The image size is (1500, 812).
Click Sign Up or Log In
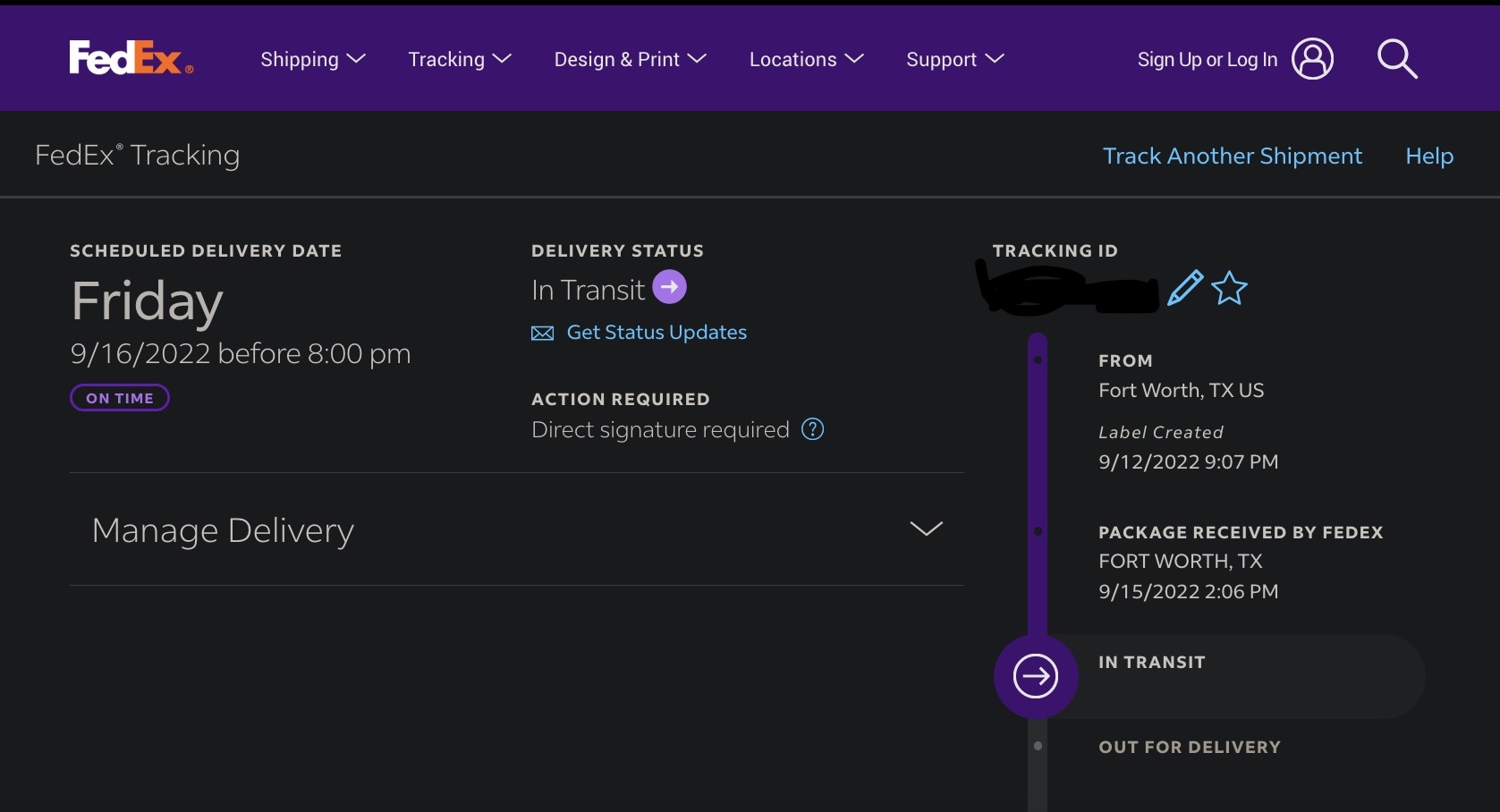(1207, 59)
